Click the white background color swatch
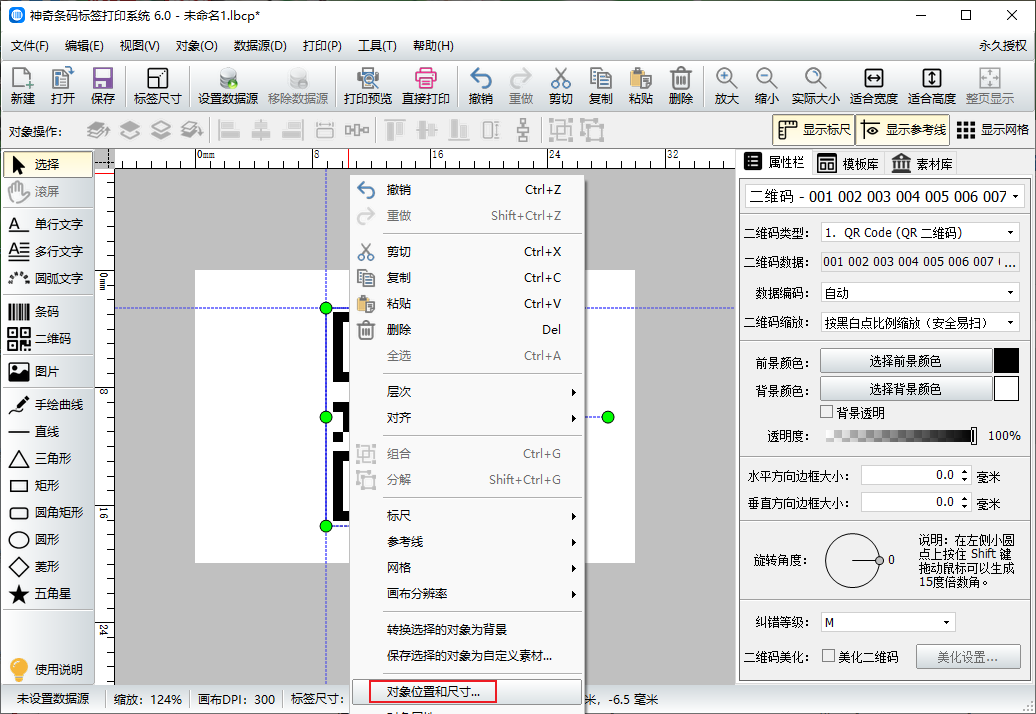This screenshot has width=1036, height=714. point(1006,389)
